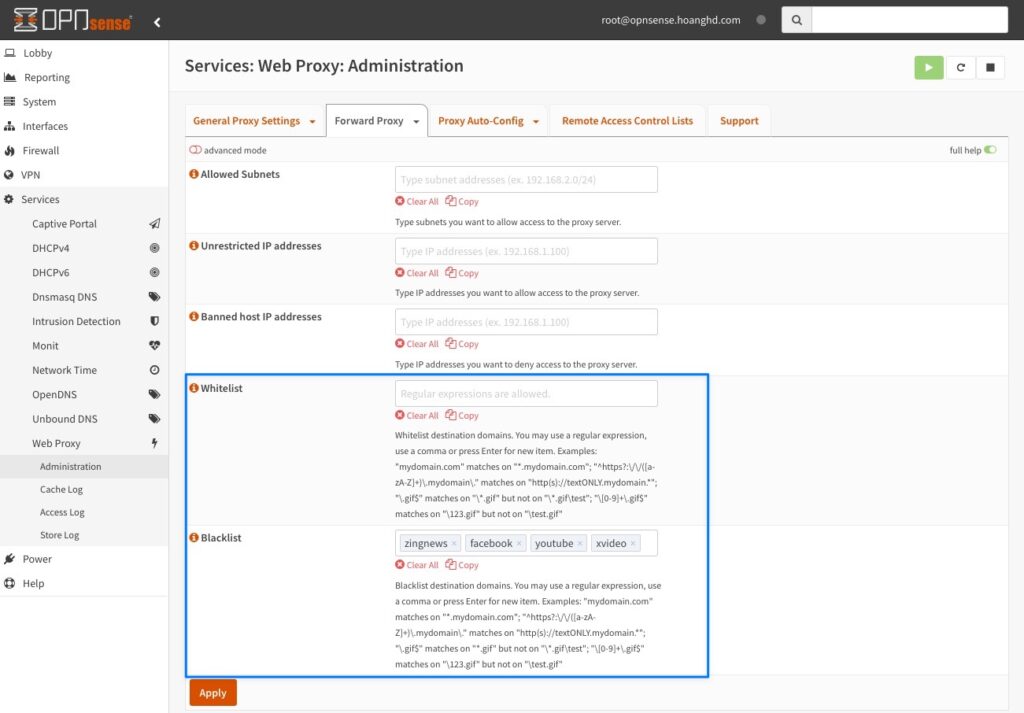Click the Blacklist info icon
Viewport: 1024px width, 713px height.
tap(194, 537)
